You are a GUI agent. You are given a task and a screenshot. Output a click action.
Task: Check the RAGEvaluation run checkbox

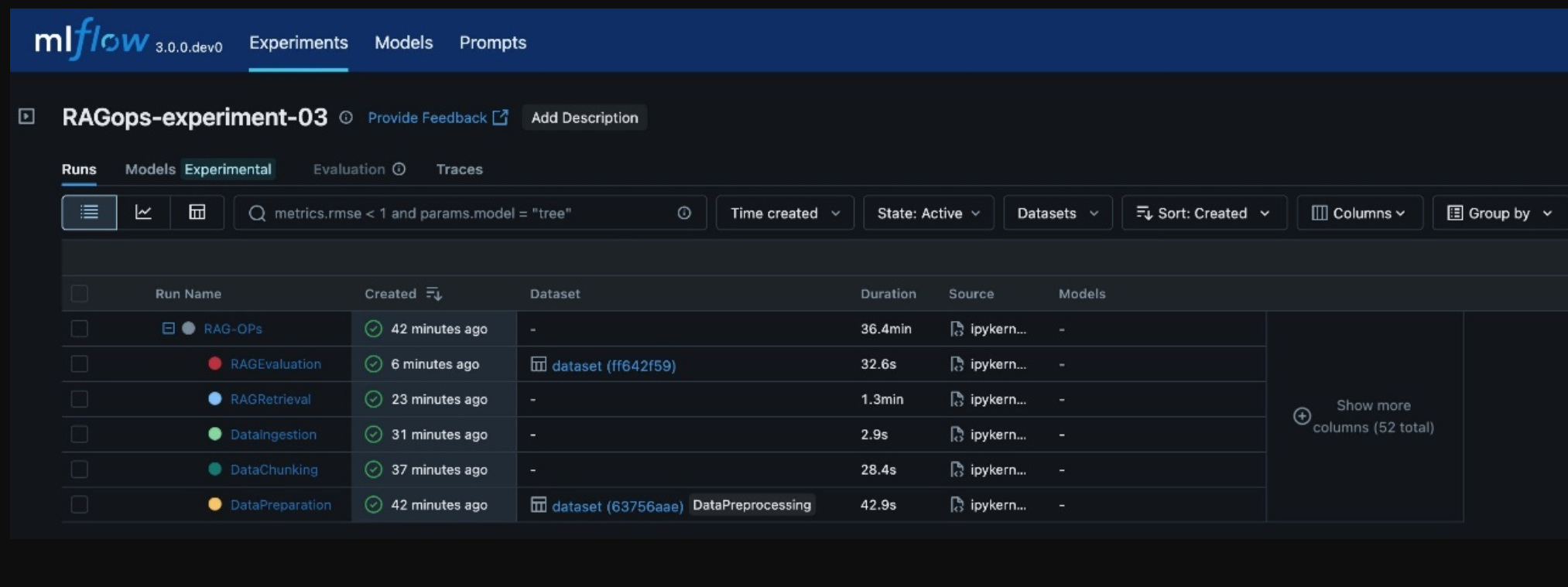[79, 364]
